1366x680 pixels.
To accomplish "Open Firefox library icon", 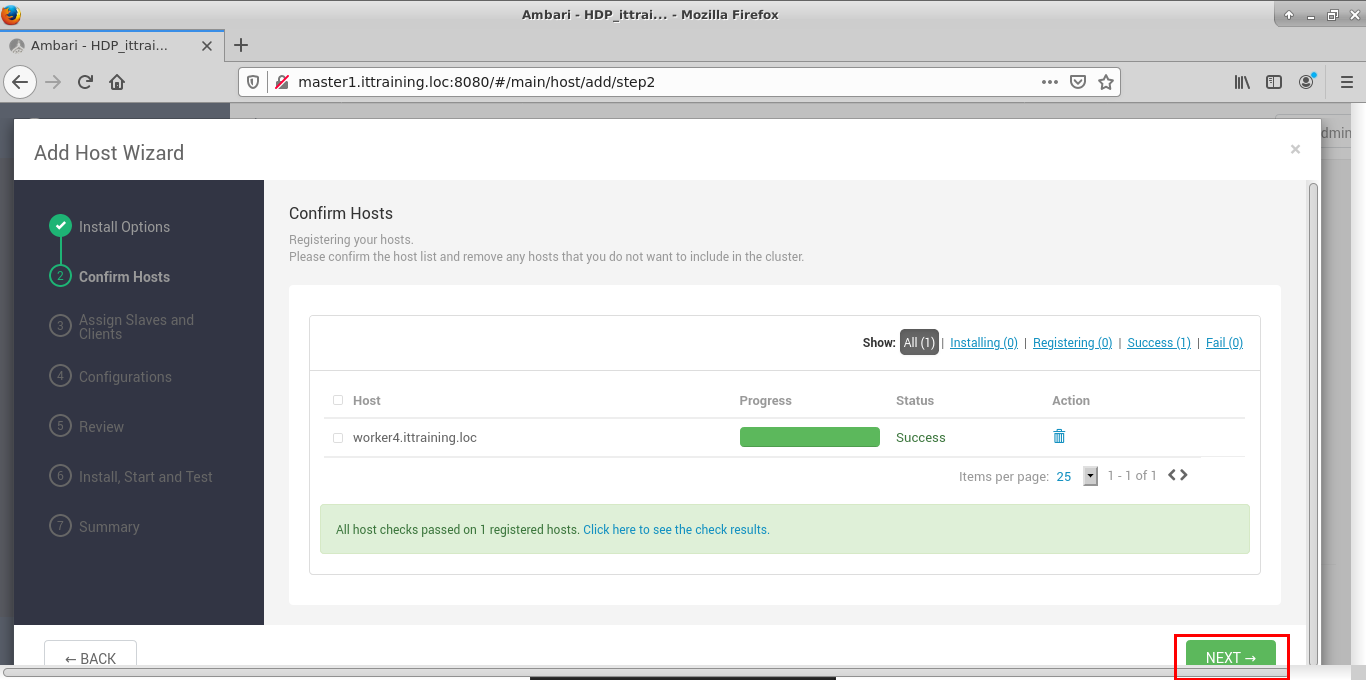I will (x=1242, y=82).
